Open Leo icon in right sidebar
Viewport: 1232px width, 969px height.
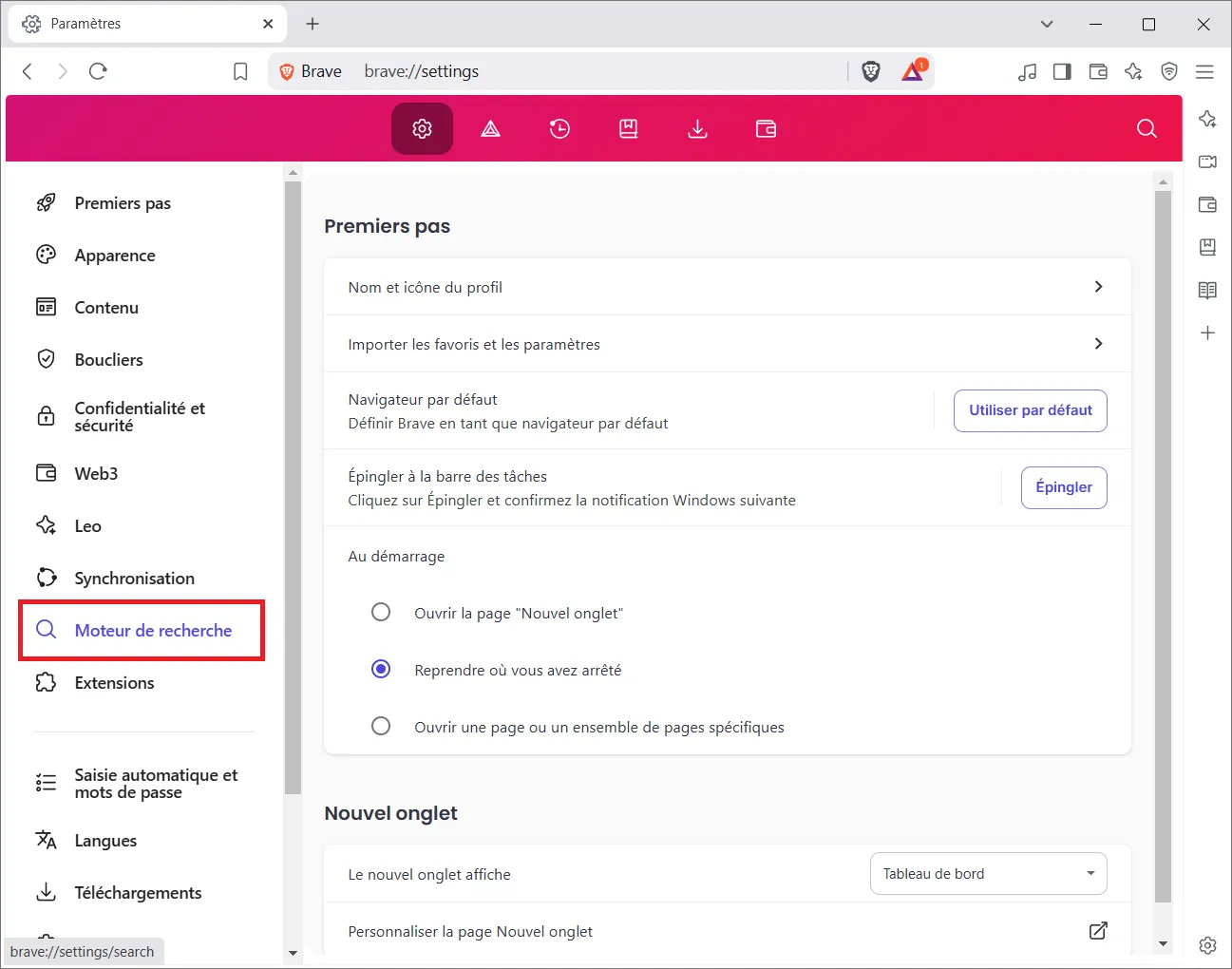pos(1207,119)
